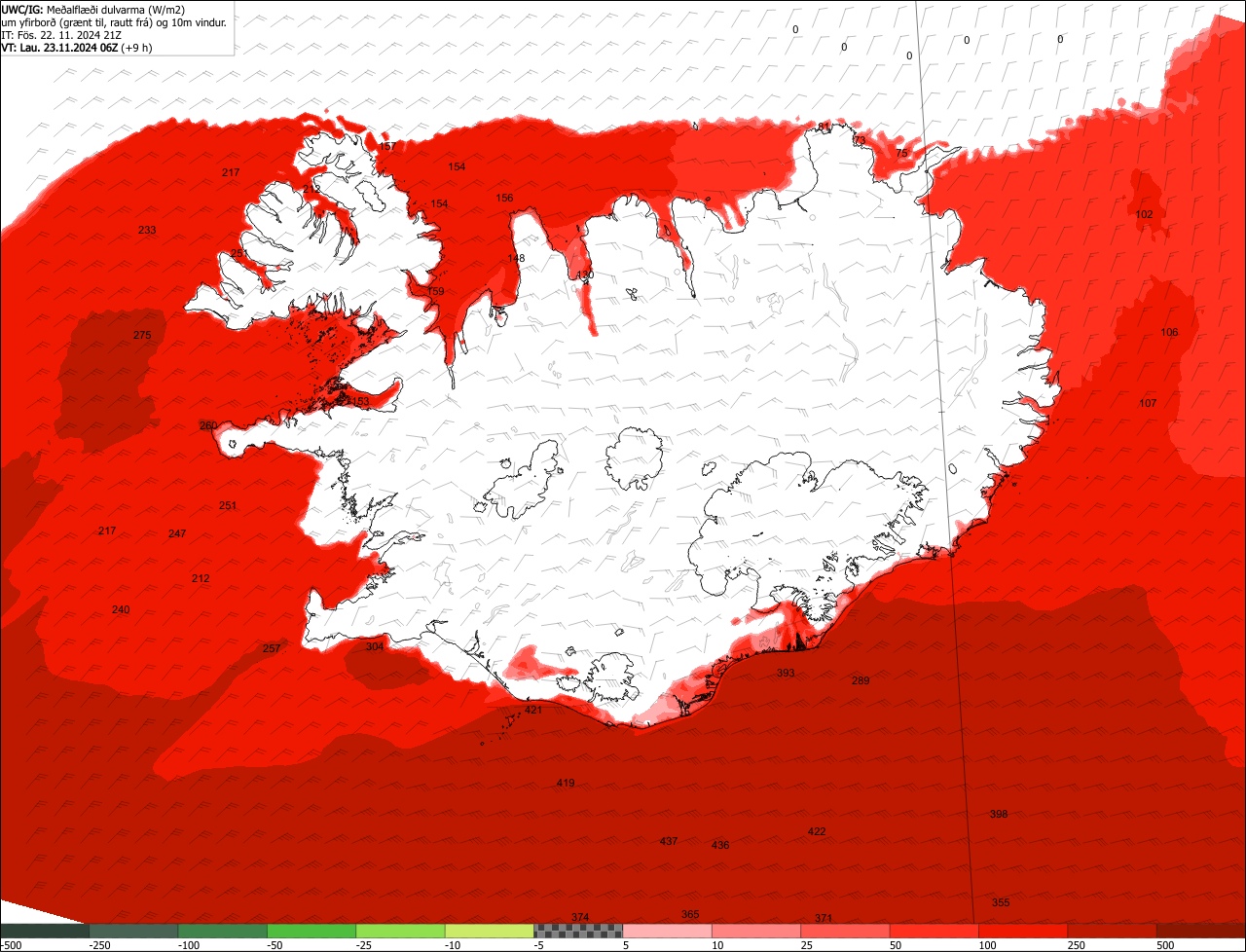
Task: Select the light green -25 to -10 legend swatch
Action: pos(401,931)
